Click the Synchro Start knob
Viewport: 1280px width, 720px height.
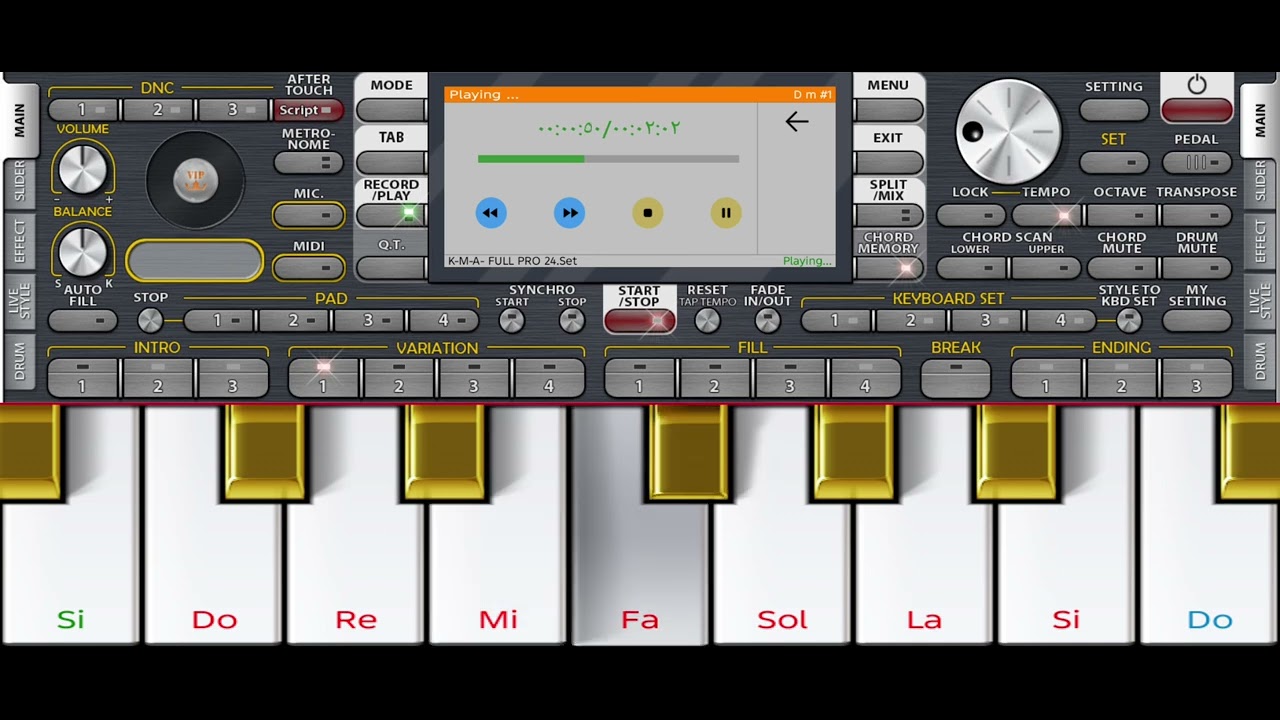[511, 320]
